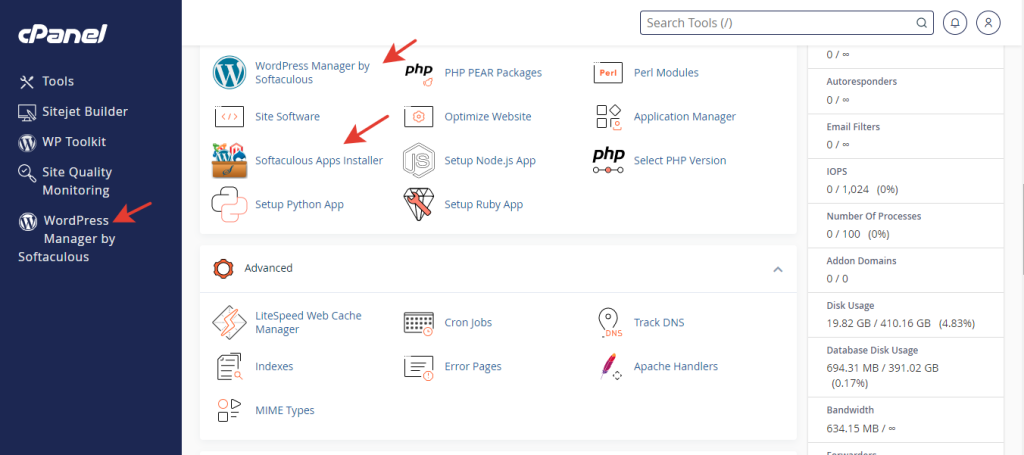The height and width of the screenshot is (455, 1024).
Task: Click the large WordPress Manager logo icon
Action: 229,72
